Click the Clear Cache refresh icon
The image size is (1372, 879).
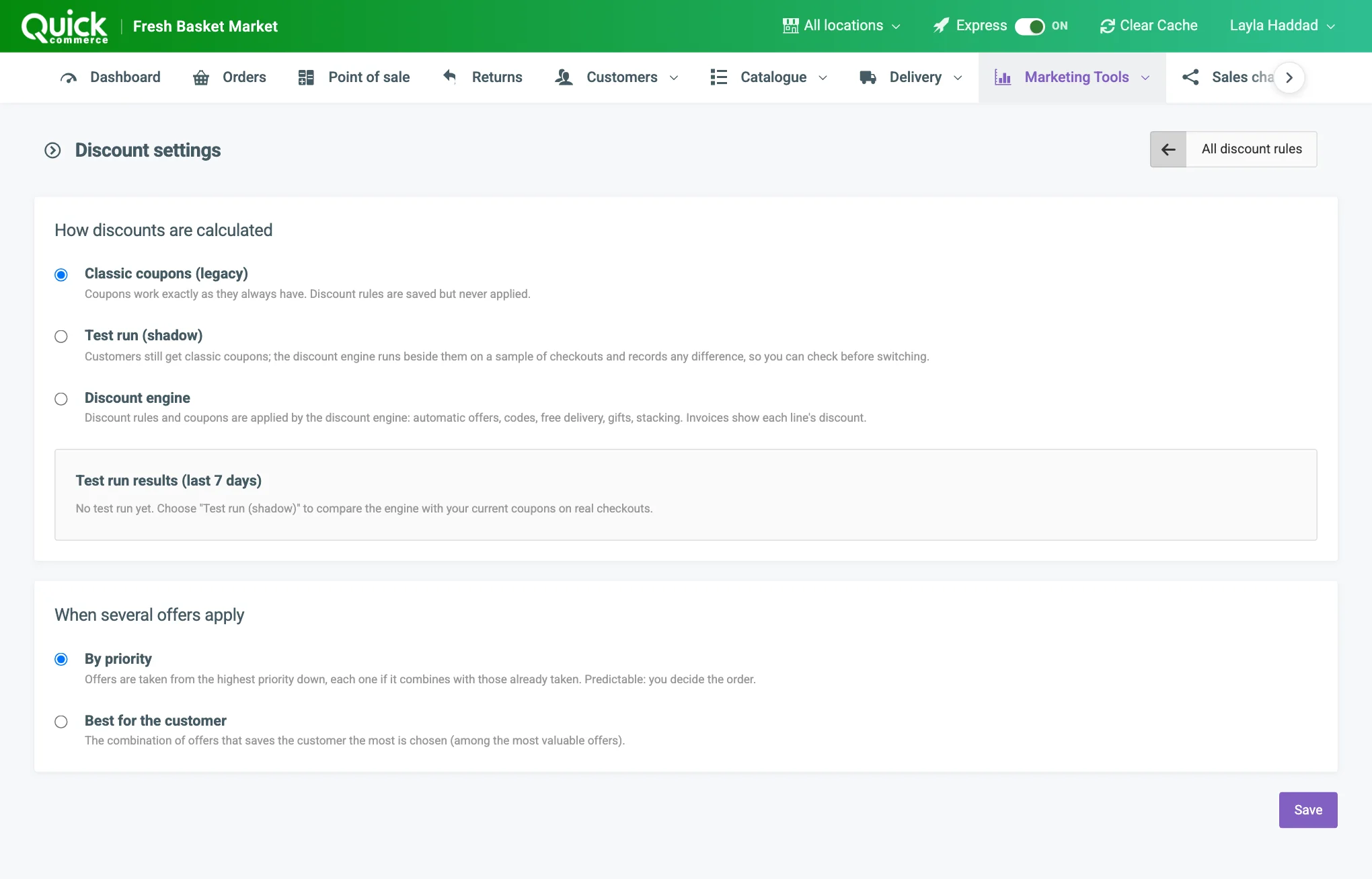point(1107,26)
